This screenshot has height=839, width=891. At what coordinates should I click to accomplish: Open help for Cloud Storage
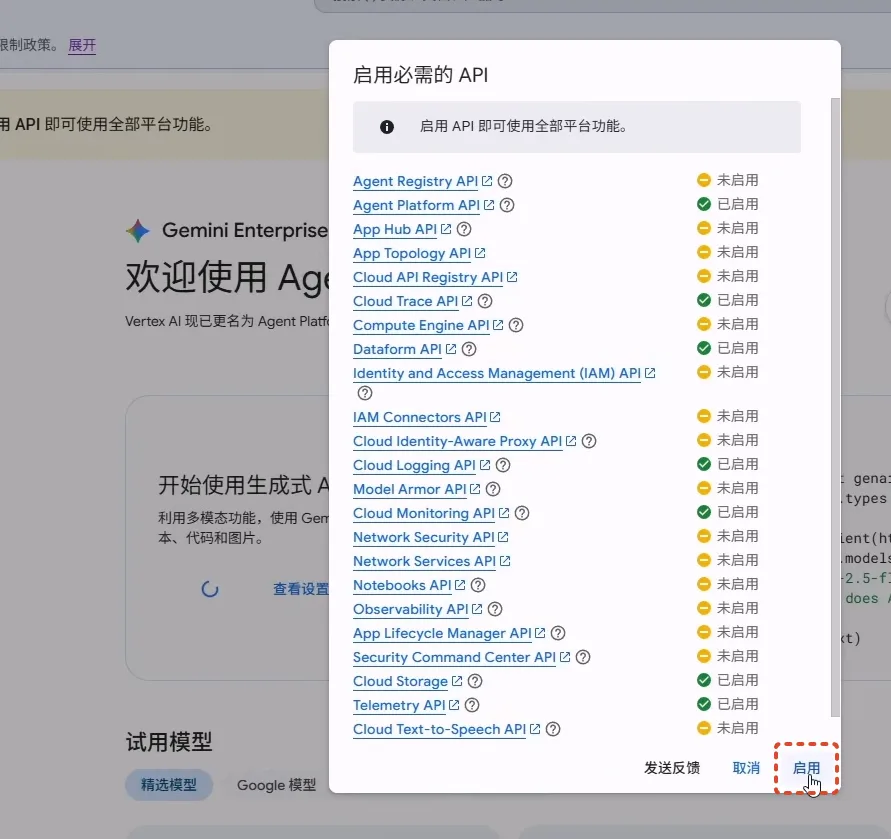pos(475,681)
